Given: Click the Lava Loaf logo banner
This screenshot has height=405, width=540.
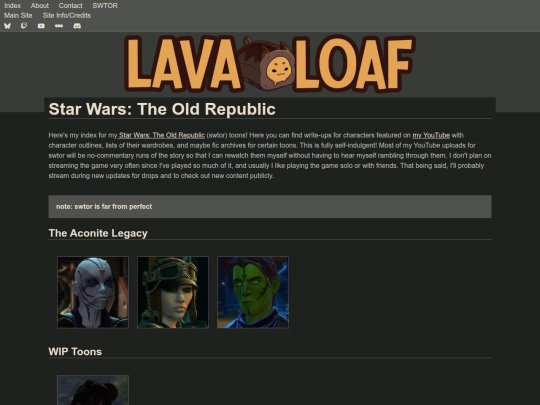Looking at the screenshot, I should pyautogui.click(x=270, y=64).
